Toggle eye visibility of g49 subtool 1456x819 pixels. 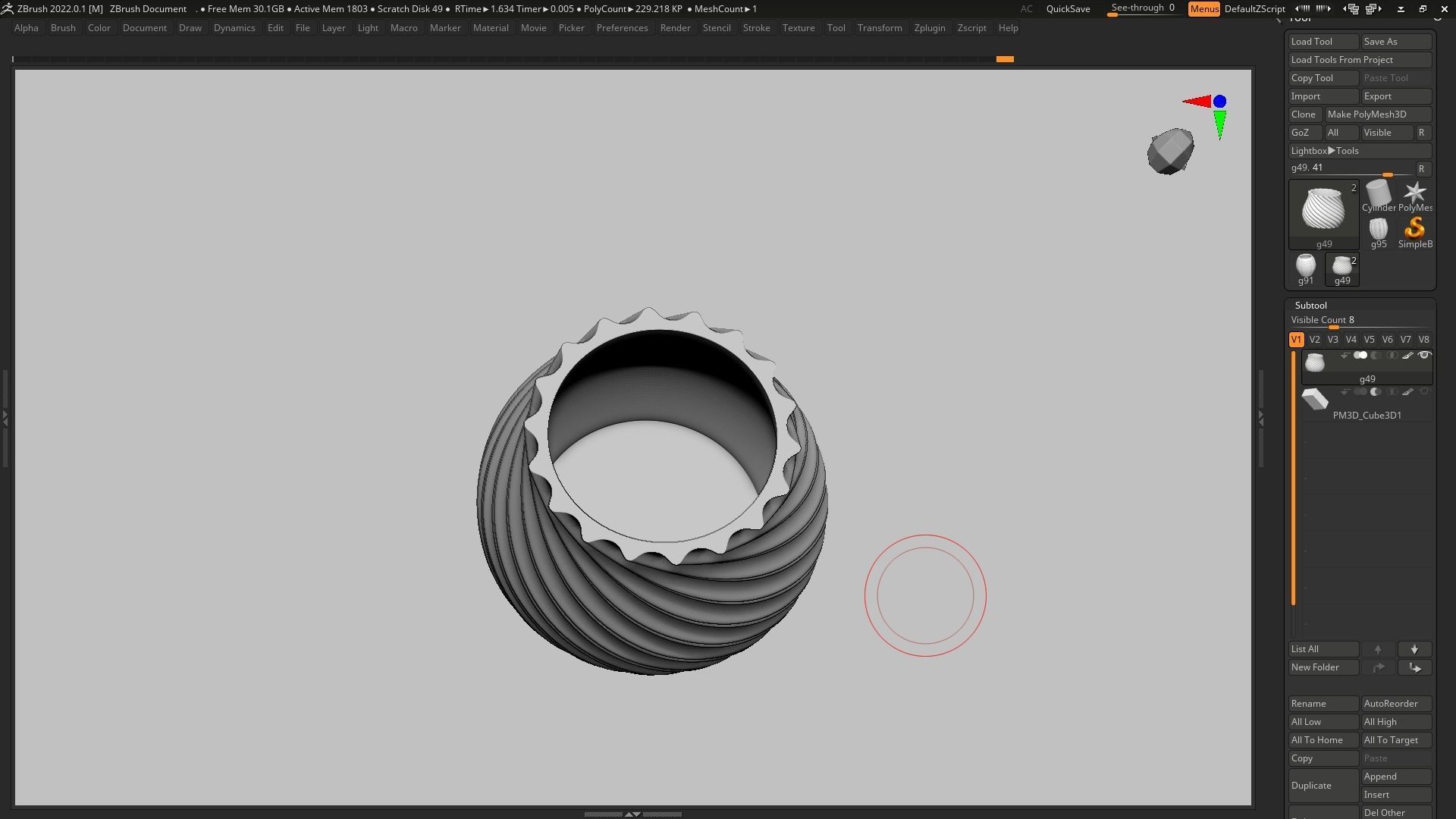(1424, 356)
